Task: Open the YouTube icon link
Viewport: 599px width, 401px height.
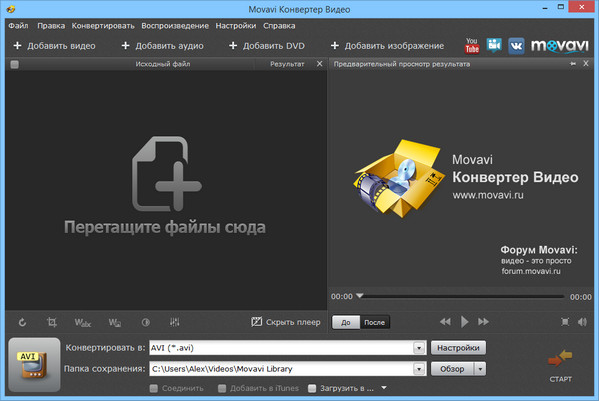Action: [472, 46]
